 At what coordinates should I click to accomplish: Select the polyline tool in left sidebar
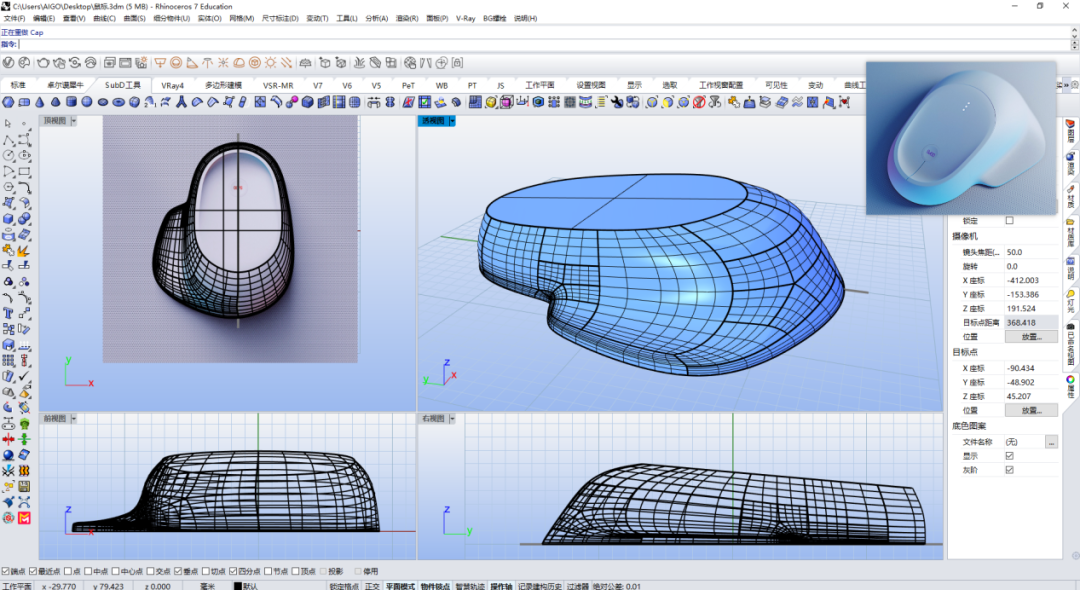8,140
